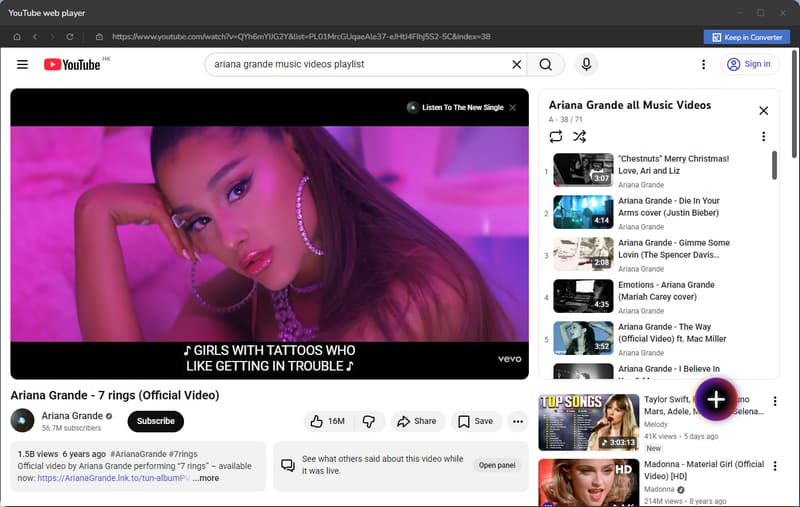Close the Ariana Grande playlist panel
800x507 pixels.
763,111
